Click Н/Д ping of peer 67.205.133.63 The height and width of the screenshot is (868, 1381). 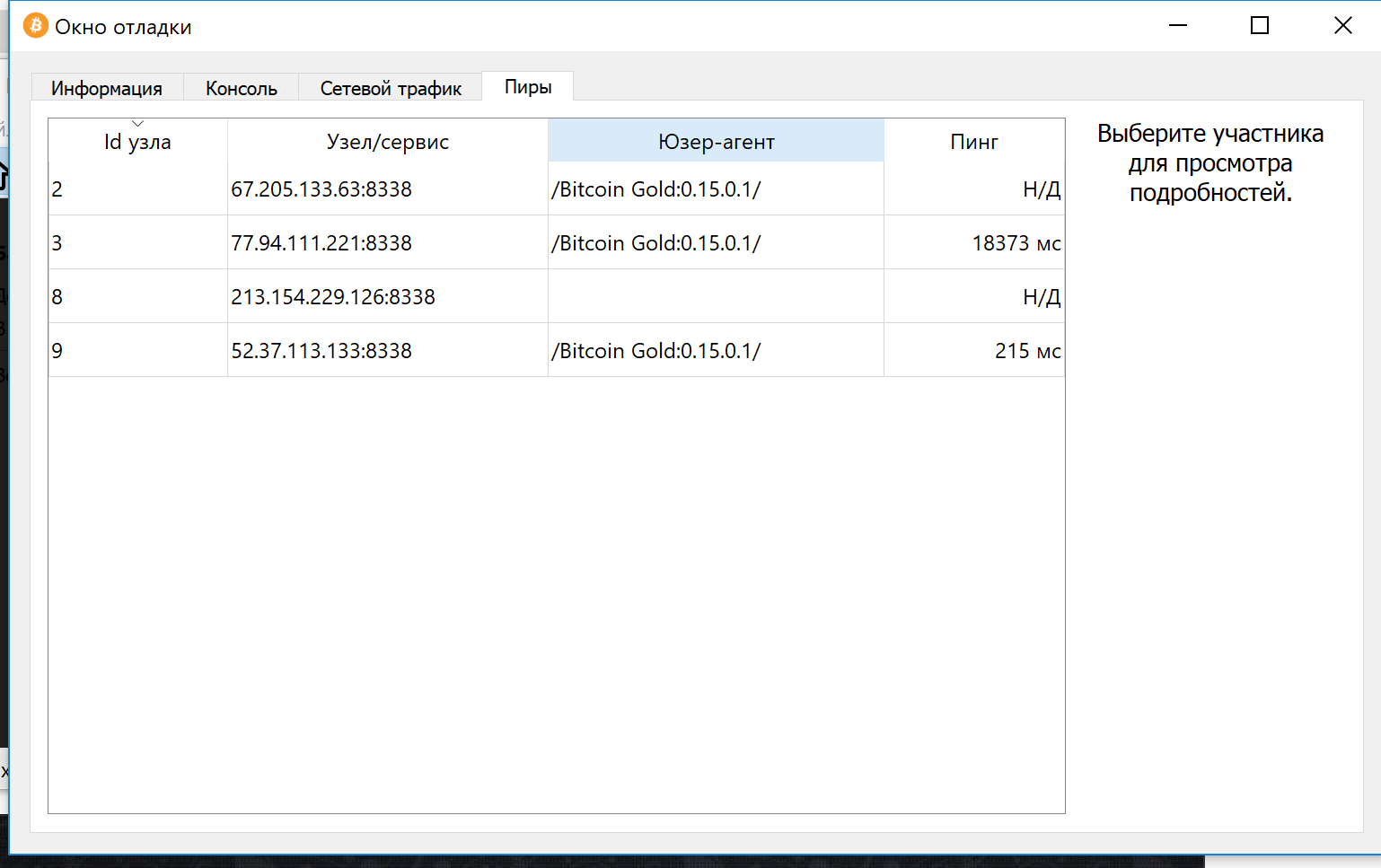point(1042,189)
